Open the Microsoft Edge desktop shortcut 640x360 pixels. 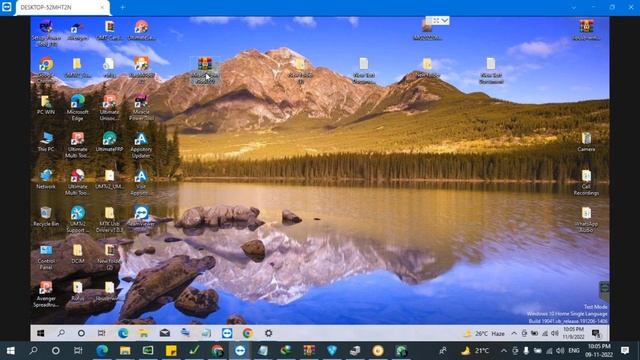point(78,107)
